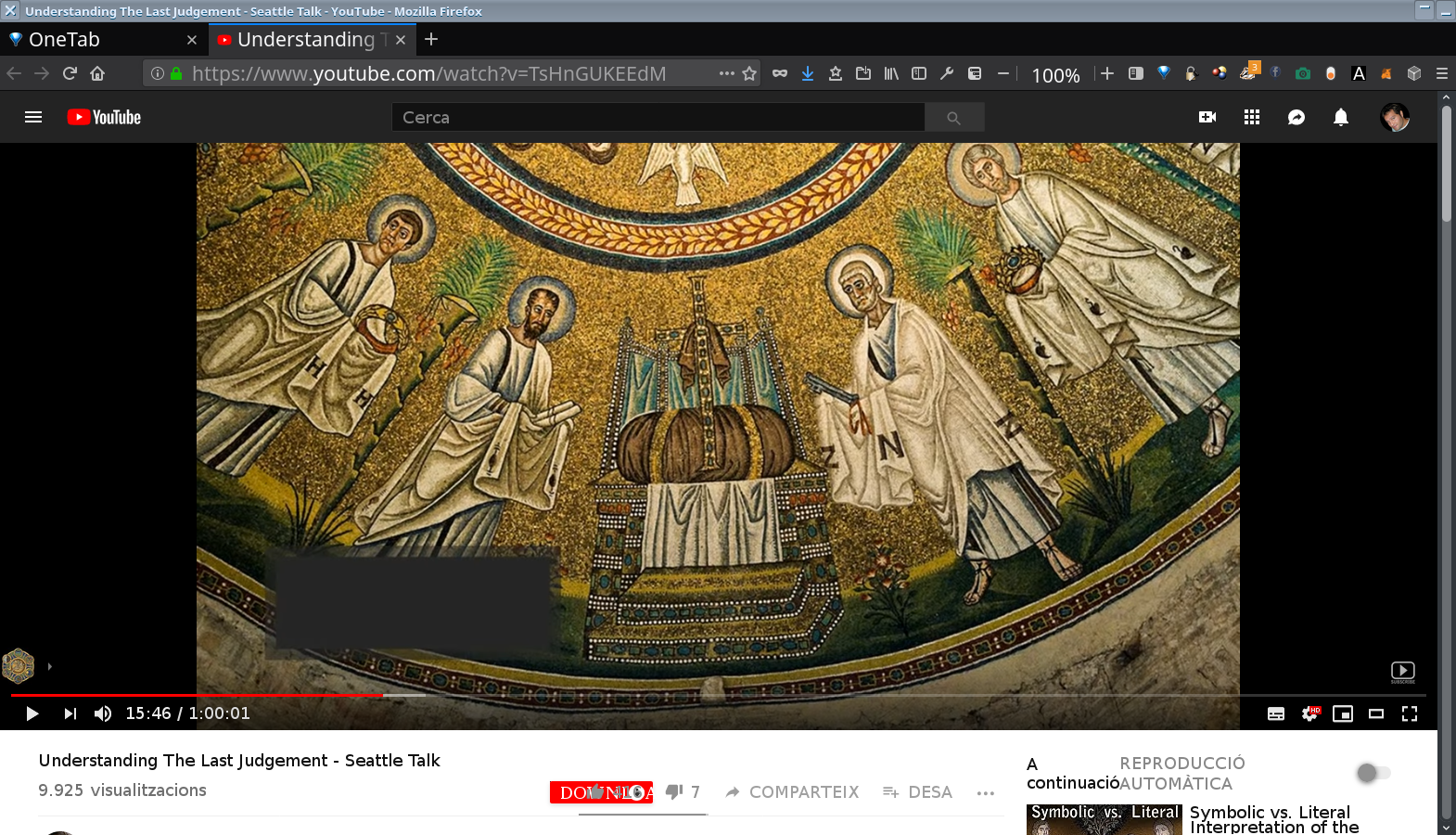Close the OneTab tab

[x=192, y=40]
